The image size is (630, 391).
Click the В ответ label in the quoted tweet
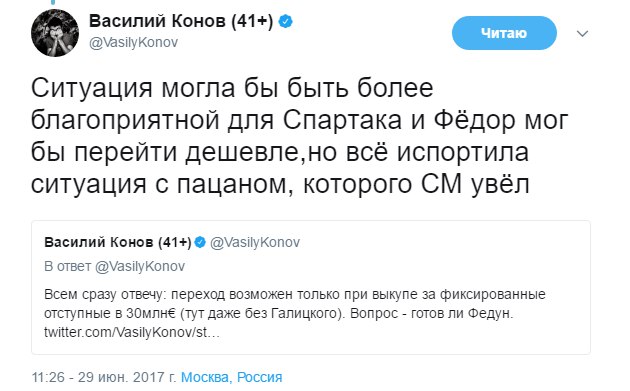click(x=68, y=266)
